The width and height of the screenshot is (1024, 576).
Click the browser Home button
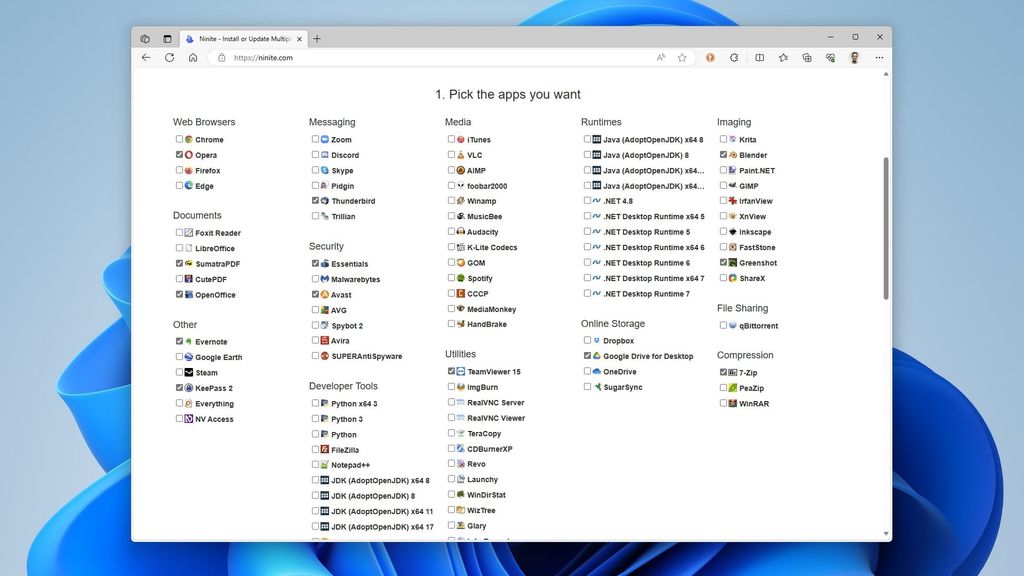(193, 58)
